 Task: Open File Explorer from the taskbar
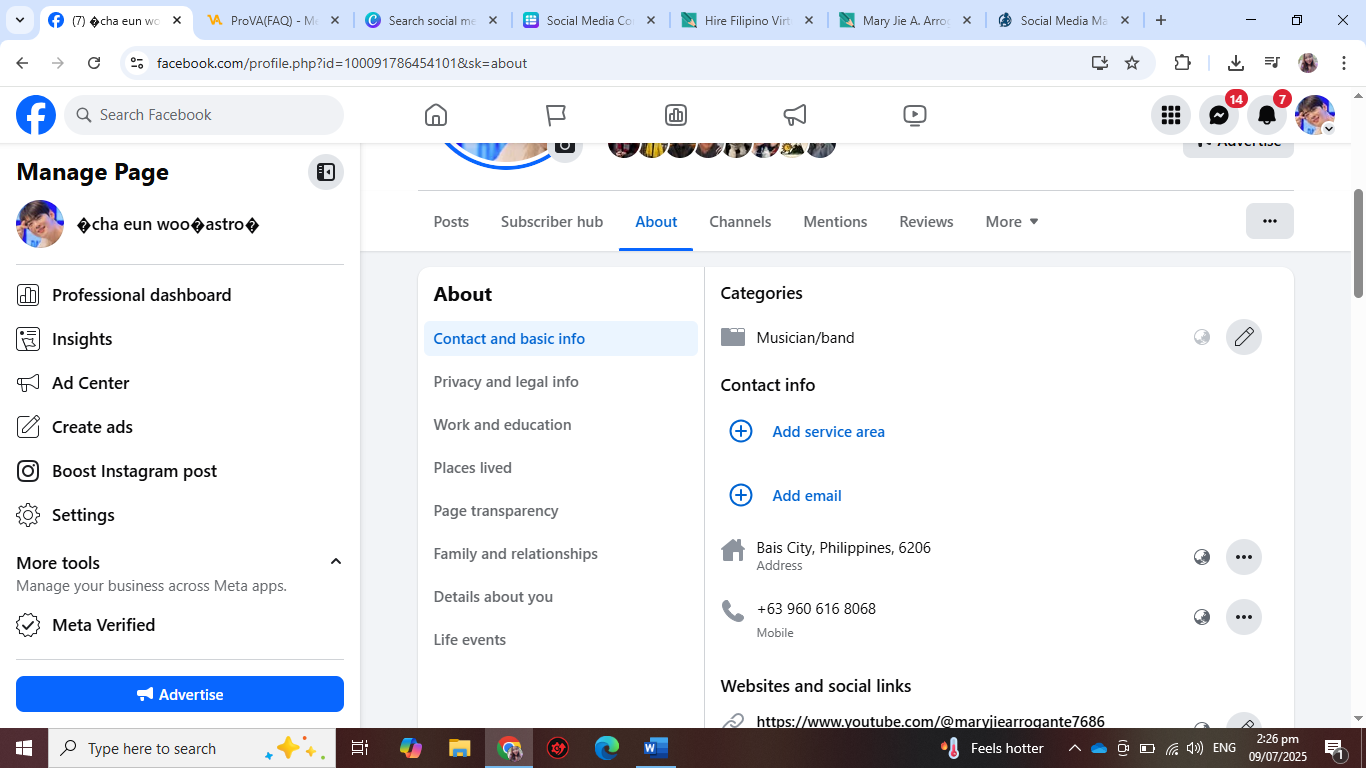coord(459,748)
